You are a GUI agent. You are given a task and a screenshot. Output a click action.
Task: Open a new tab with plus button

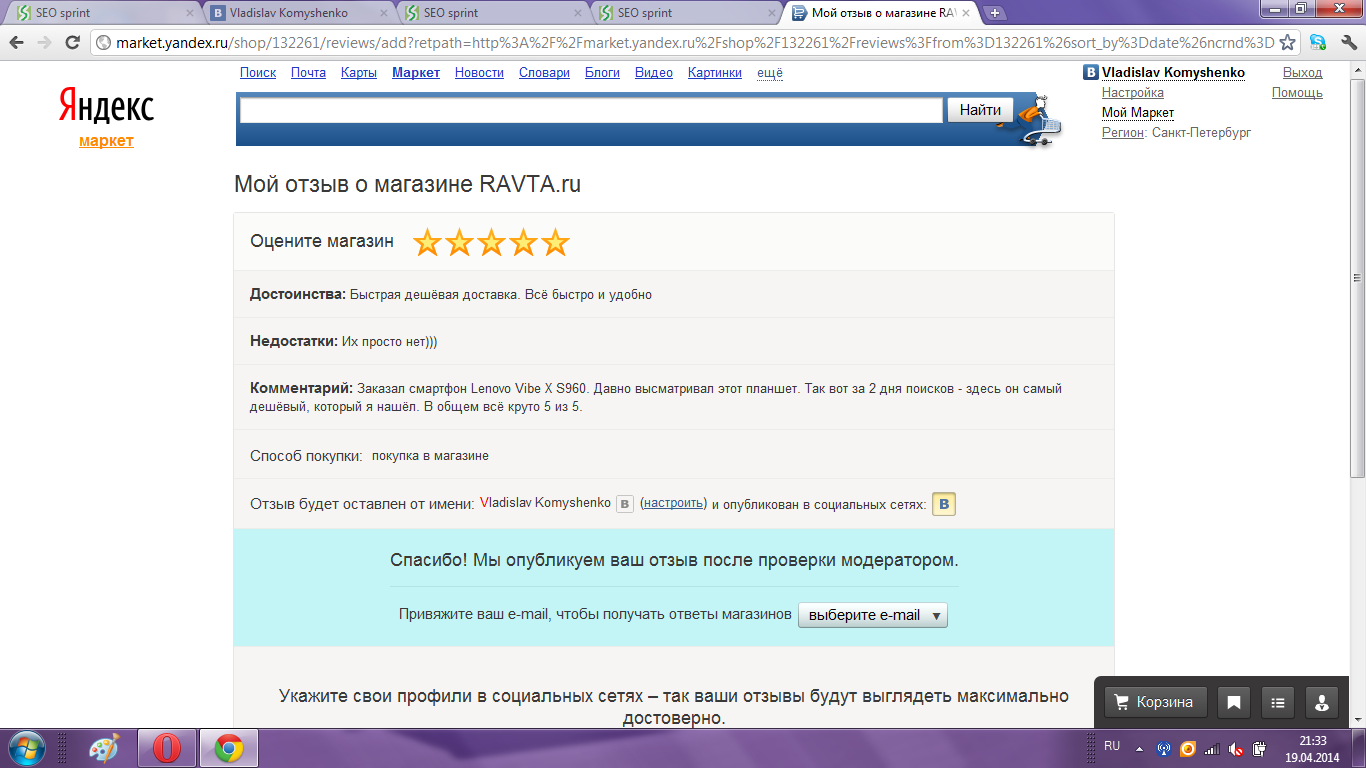tap(995, 13)
